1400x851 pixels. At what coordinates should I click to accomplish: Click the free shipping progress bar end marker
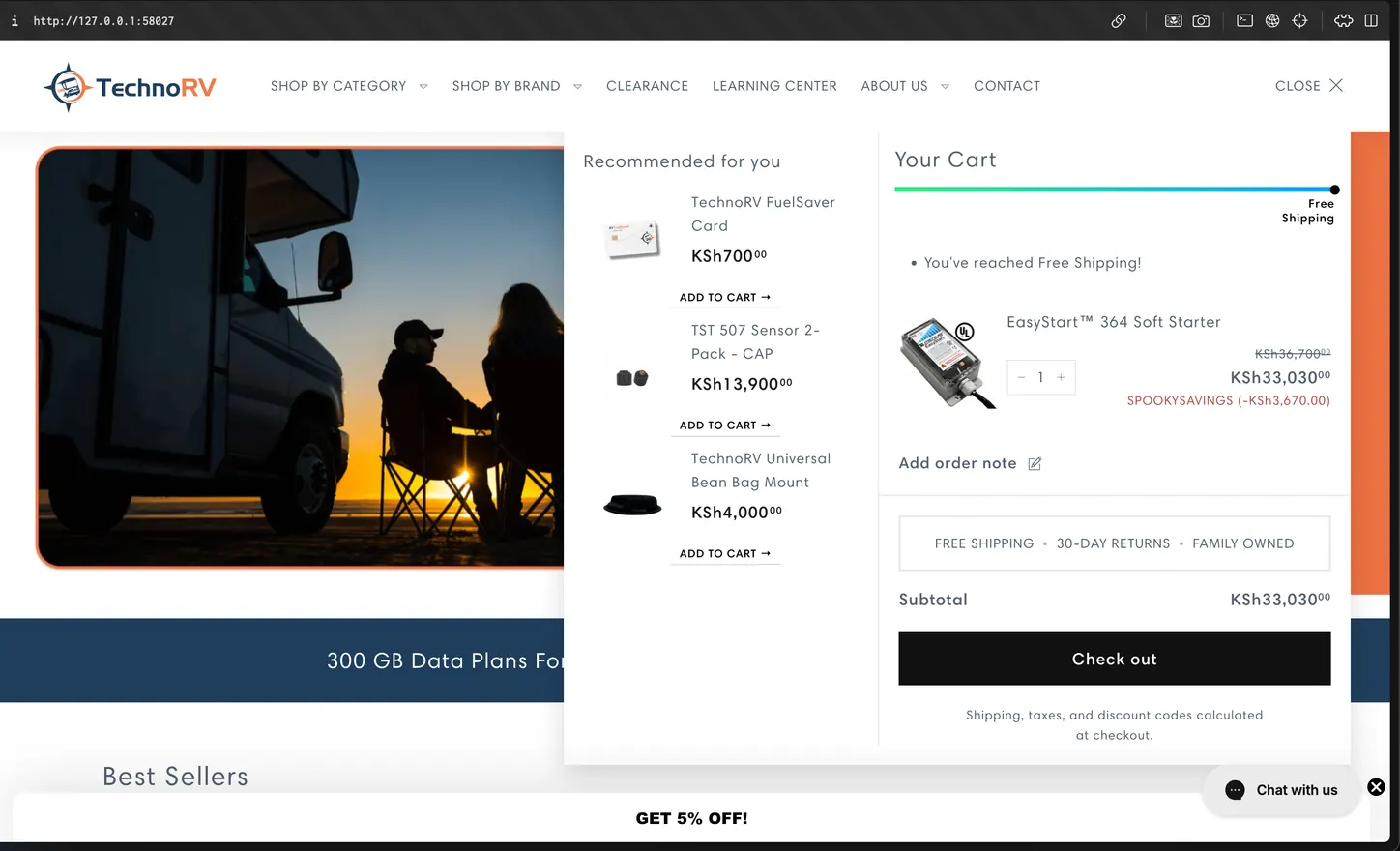(1335, 190)
